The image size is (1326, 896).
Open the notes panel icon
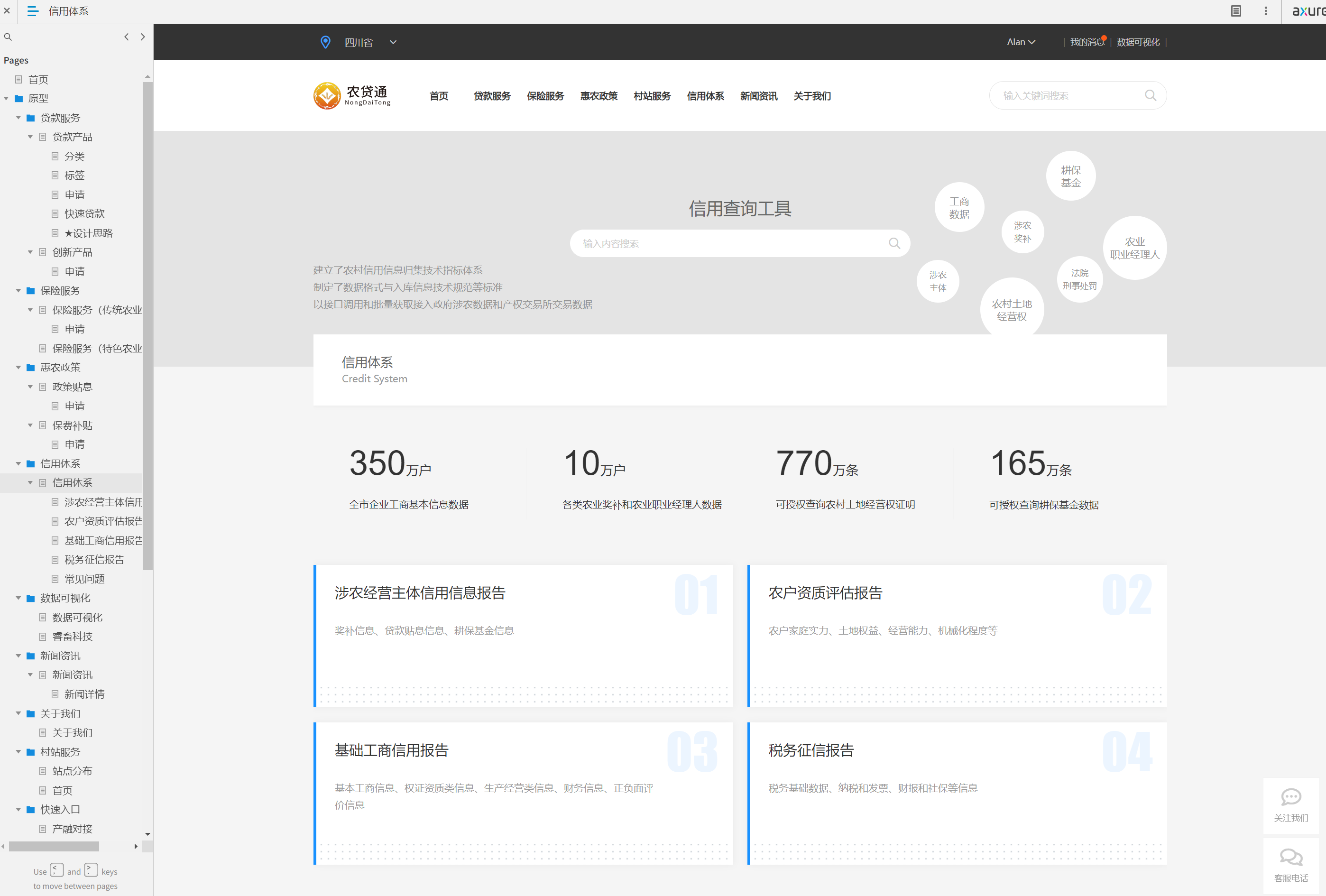click(x=1236, y=11)
